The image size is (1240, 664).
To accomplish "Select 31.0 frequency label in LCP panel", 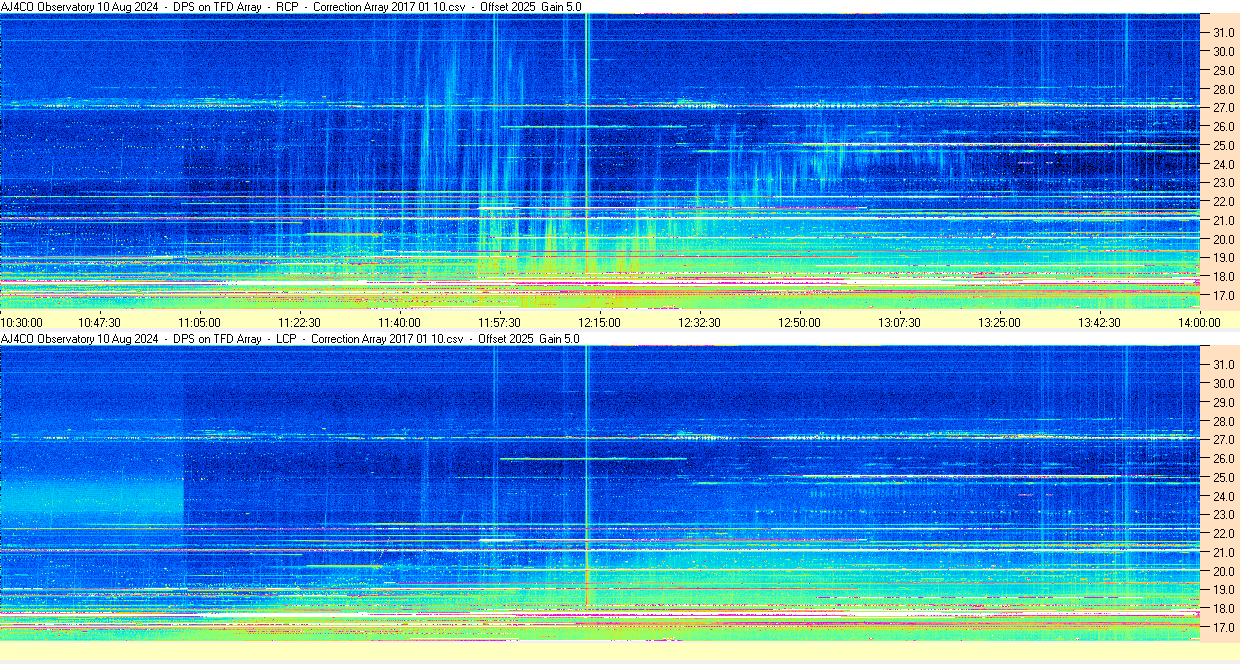I will pyautogui.click(x=1222, y=365).
